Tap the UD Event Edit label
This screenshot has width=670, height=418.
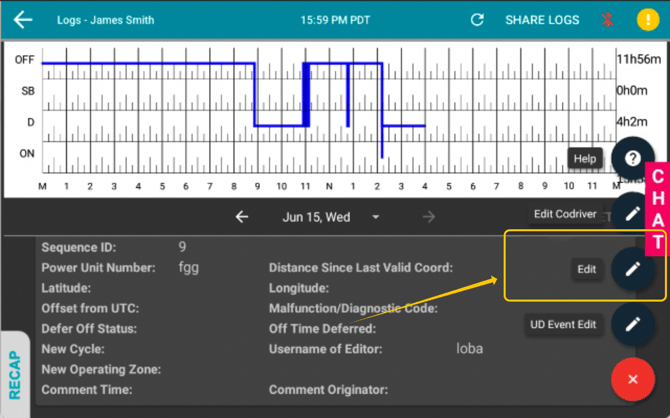coord(563,324)
